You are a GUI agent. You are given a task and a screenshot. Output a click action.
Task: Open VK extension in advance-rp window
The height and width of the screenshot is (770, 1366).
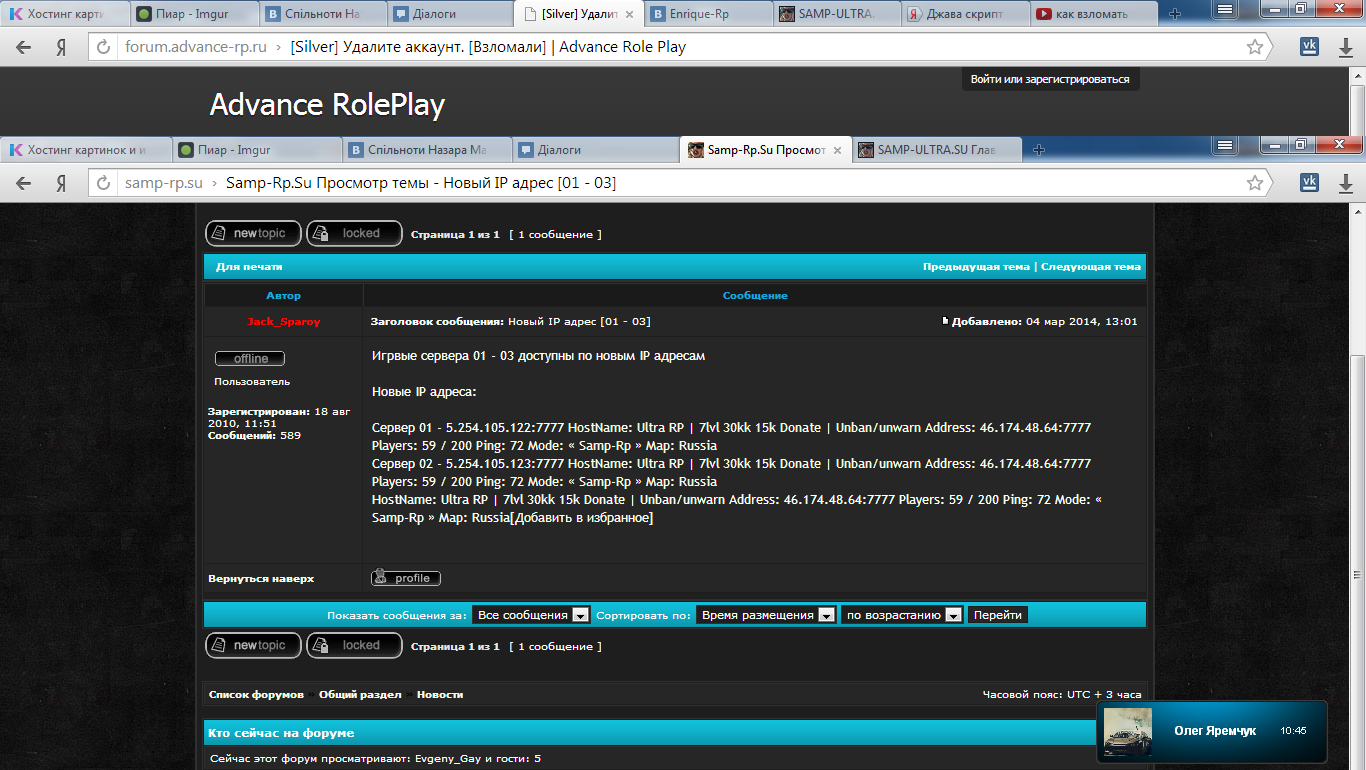coord(1308,46)
